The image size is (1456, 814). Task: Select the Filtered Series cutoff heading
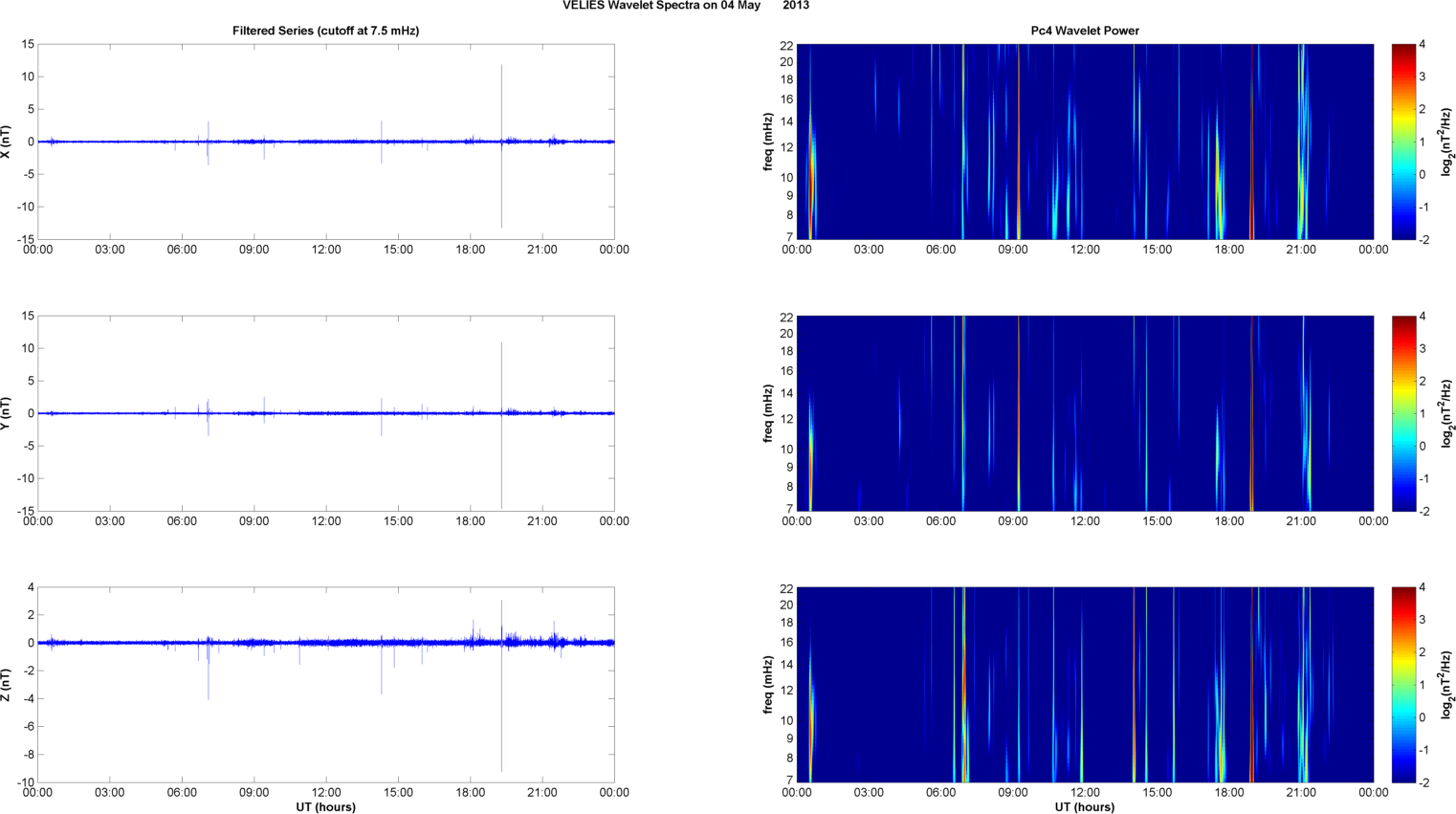tap(325, 31)
